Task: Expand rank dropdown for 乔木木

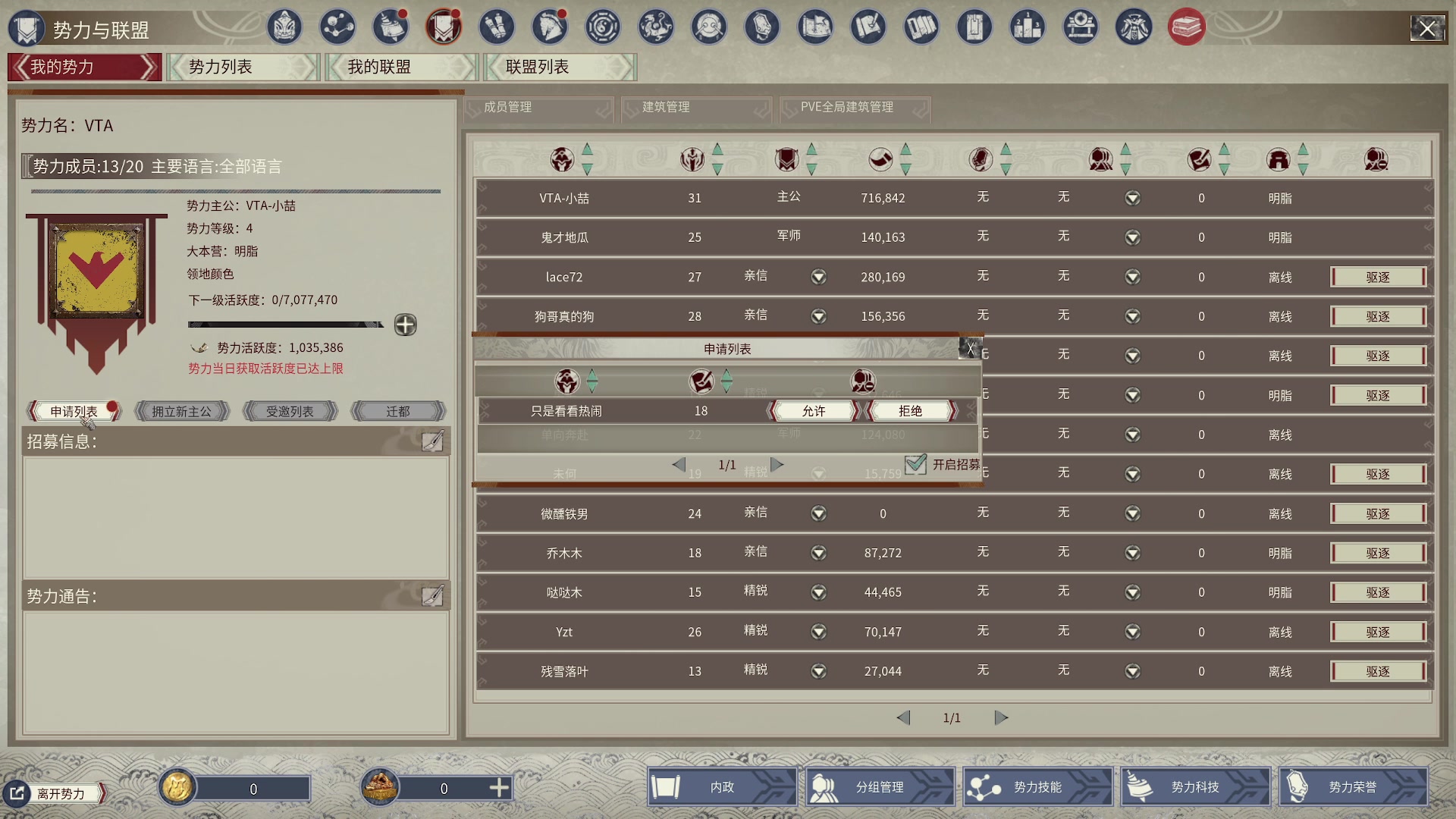Action: pyautogui.click(x=818, y=553)
